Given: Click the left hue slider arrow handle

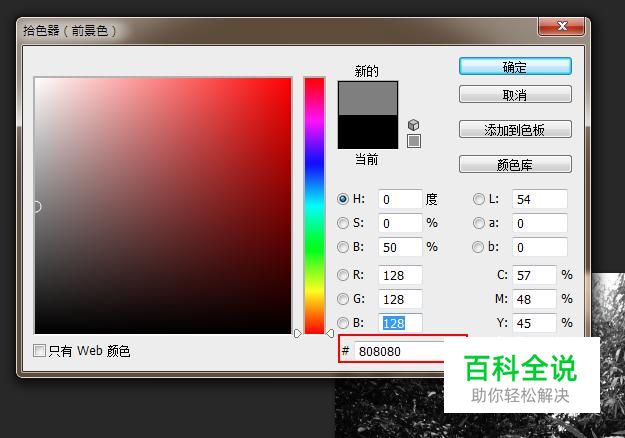Looking at the screenshot, I should (298, 333).
